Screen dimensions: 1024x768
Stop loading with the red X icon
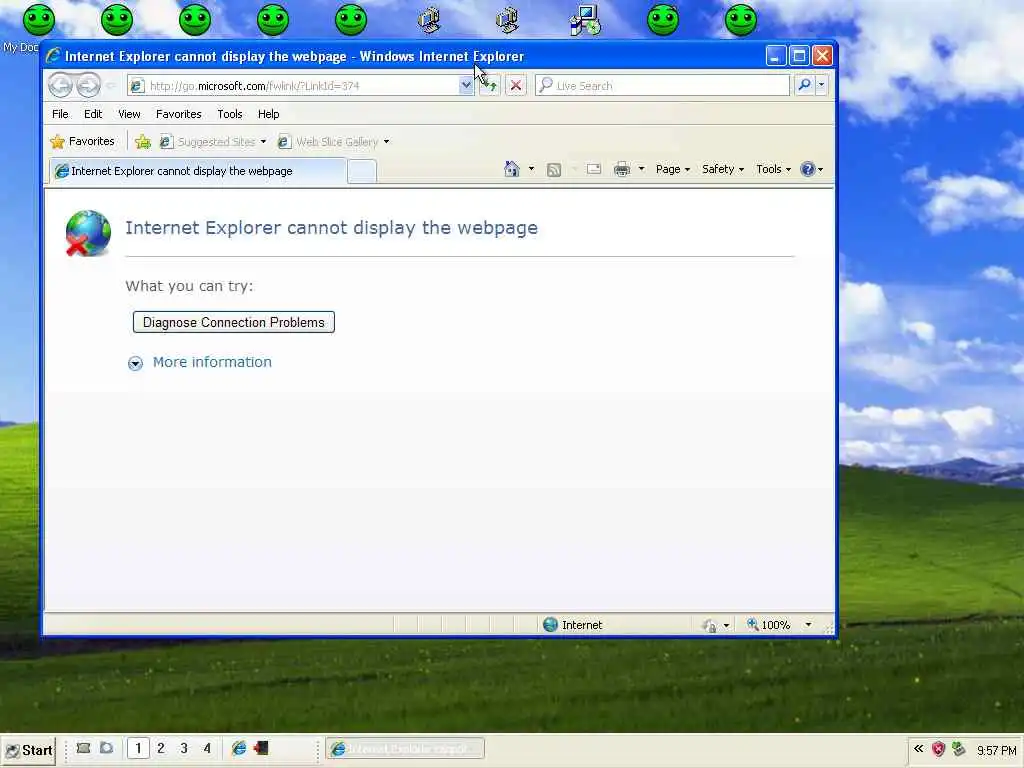pos(515,85)
